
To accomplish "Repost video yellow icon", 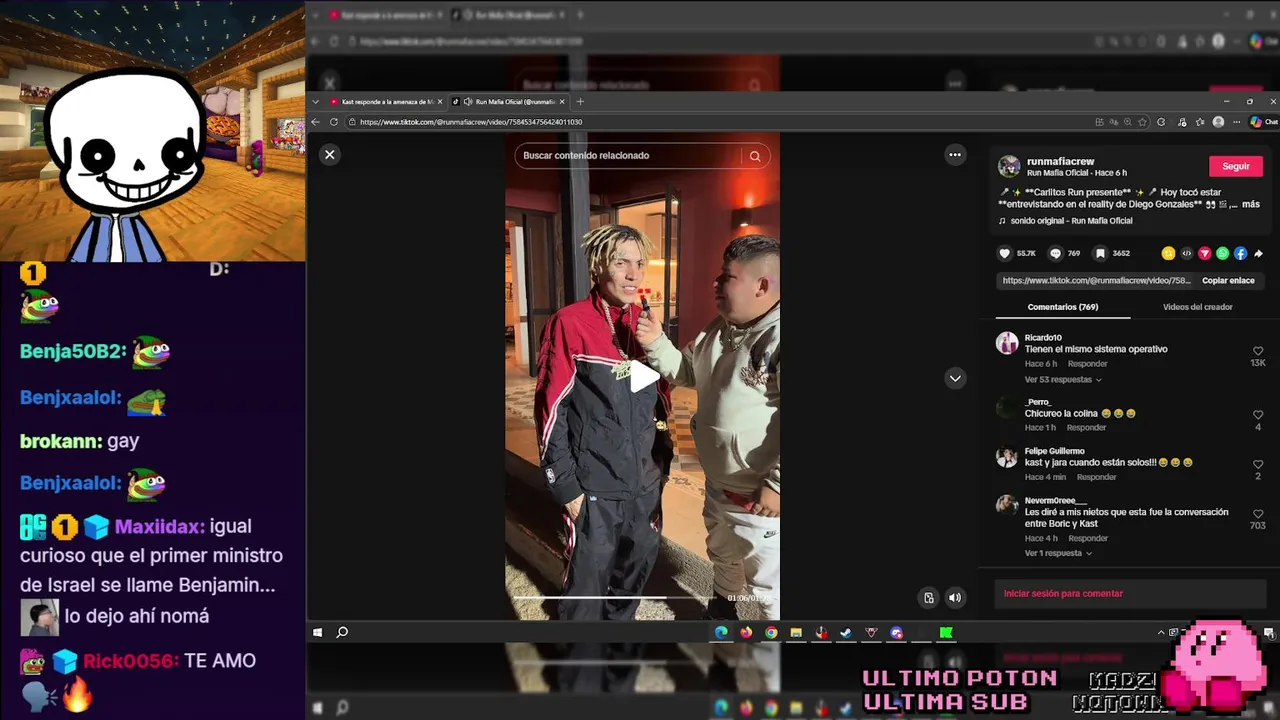I will click(1168, 254).
